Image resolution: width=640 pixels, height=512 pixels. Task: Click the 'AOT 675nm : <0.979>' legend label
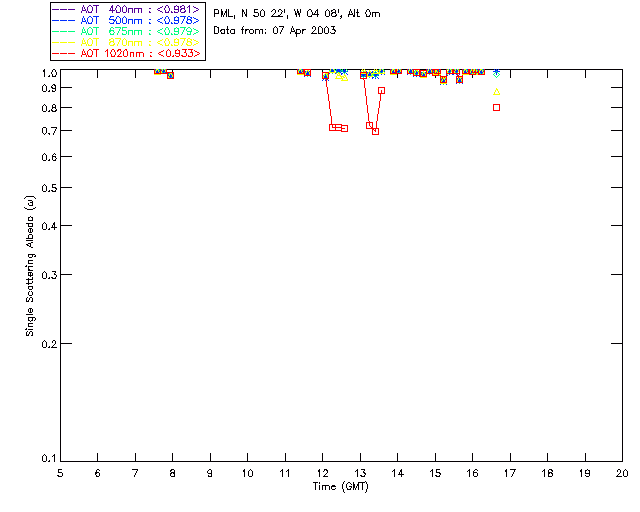point(140,31)
